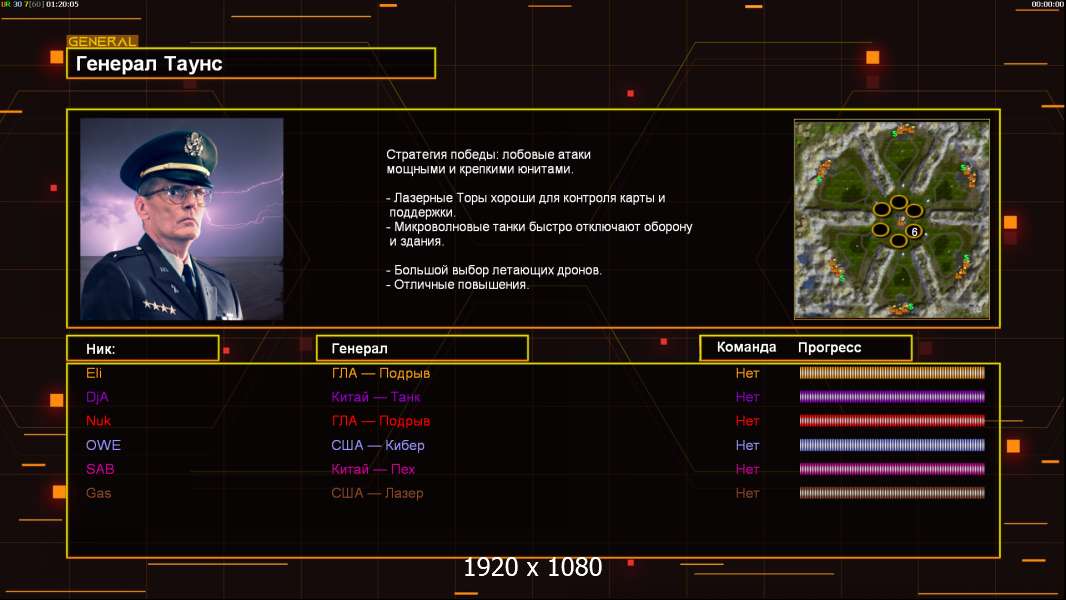Click the 01:20:05 timer readout
1066x600 pixels.
[62, 4]
